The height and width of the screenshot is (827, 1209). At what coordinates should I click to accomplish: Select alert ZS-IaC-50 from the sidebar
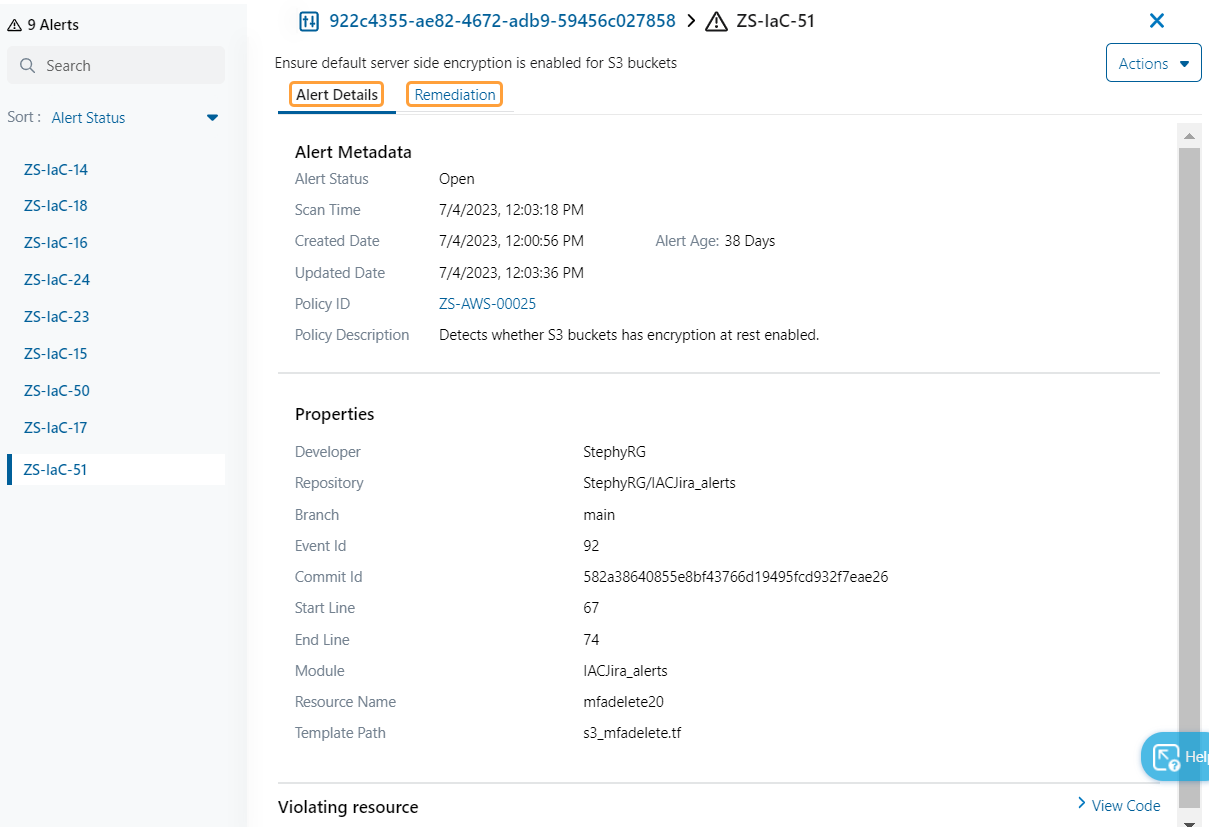pyautogui.click(x=56, y=390)
